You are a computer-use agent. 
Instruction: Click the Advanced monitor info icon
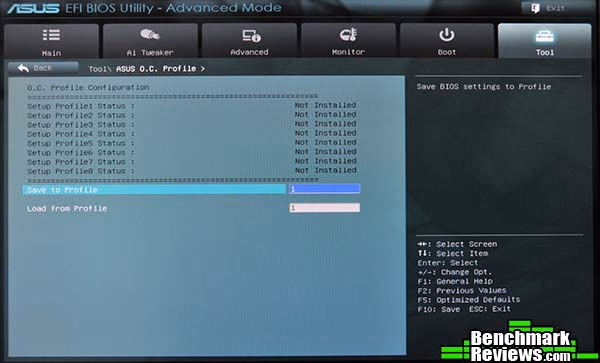pos(251,36)
